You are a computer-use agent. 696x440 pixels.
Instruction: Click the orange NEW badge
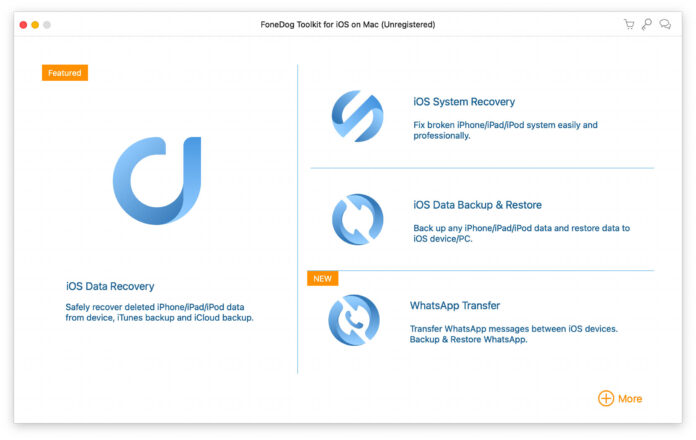click(323, 278)
